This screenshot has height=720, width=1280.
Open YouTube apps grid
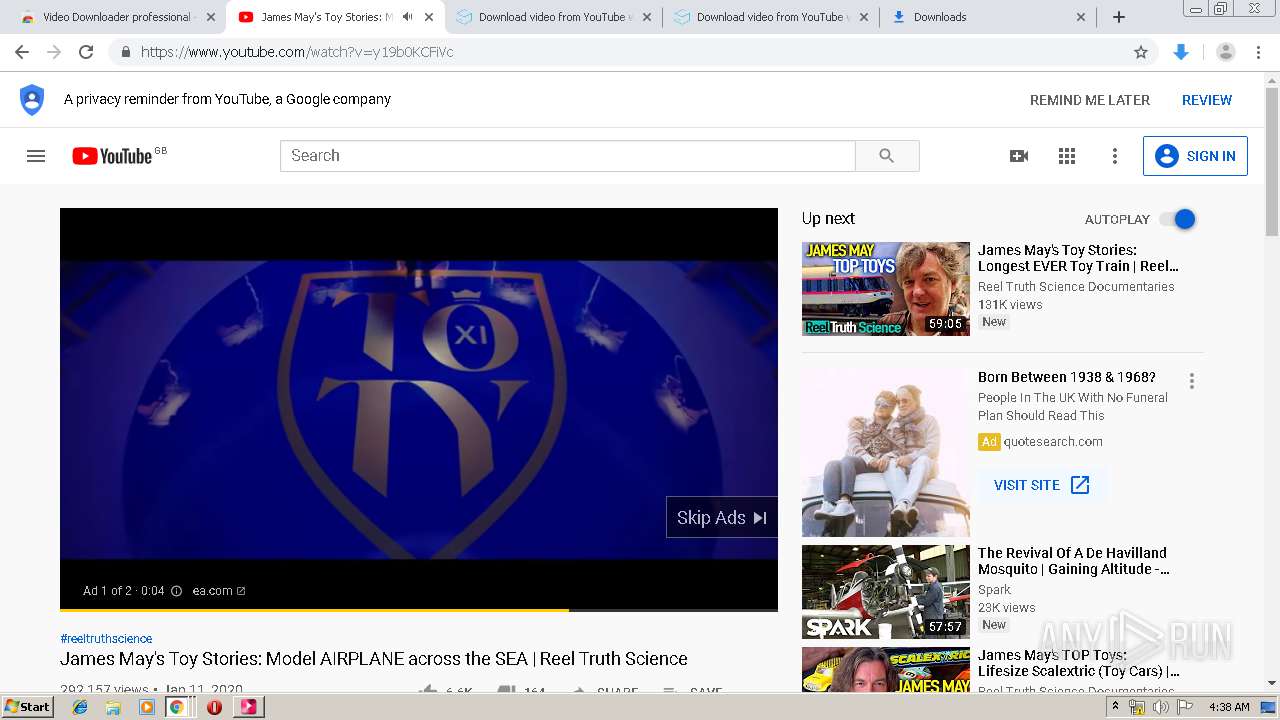pos(1067,156)
